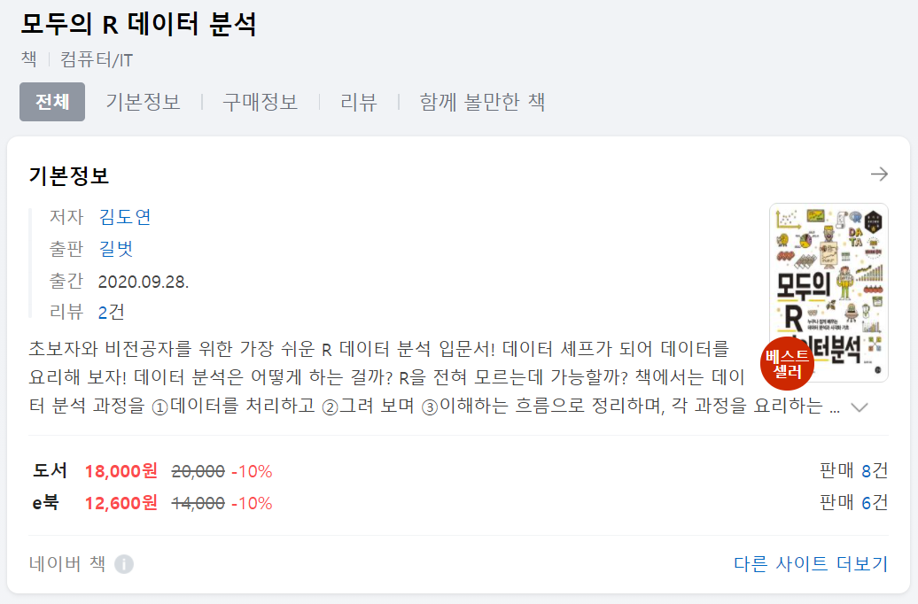Open the 2건 review count link
The height and width of the screenshot is (604, 918).
pyautogui.click(x=111, y=312)
